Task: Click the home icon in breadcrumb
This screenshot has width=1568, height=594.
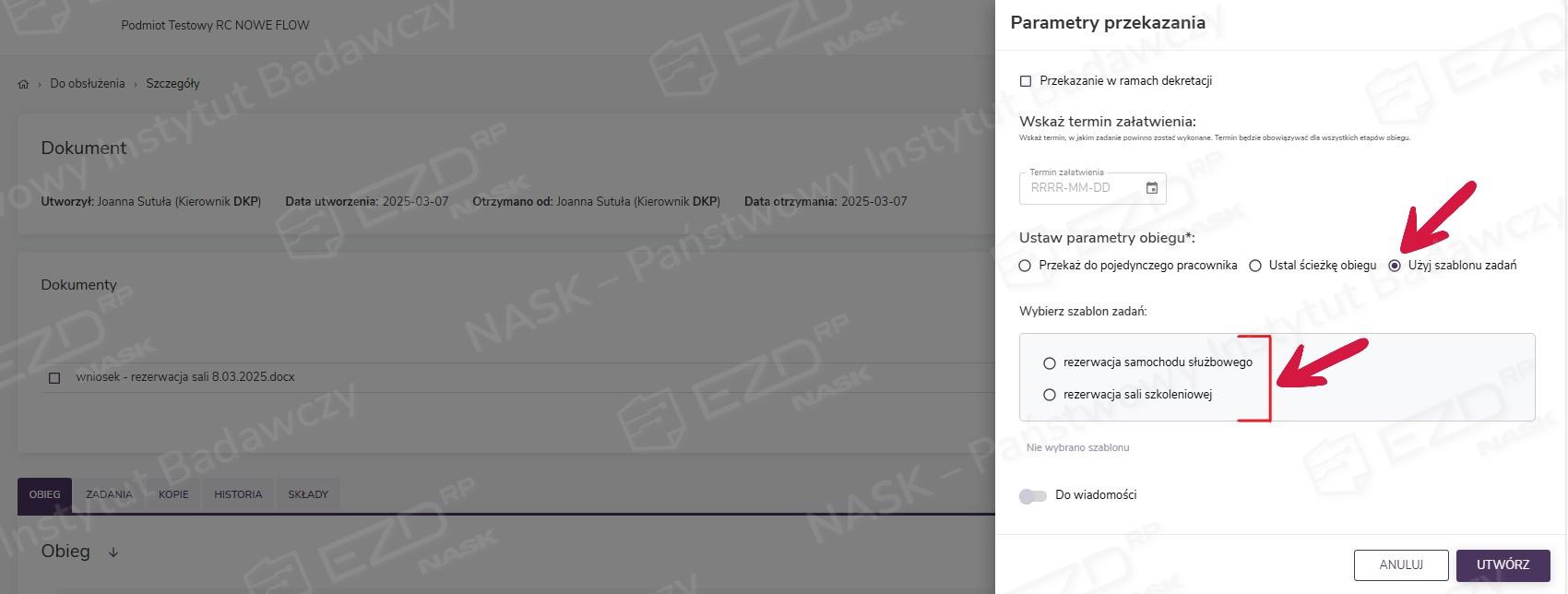Action: coord(23,84)
